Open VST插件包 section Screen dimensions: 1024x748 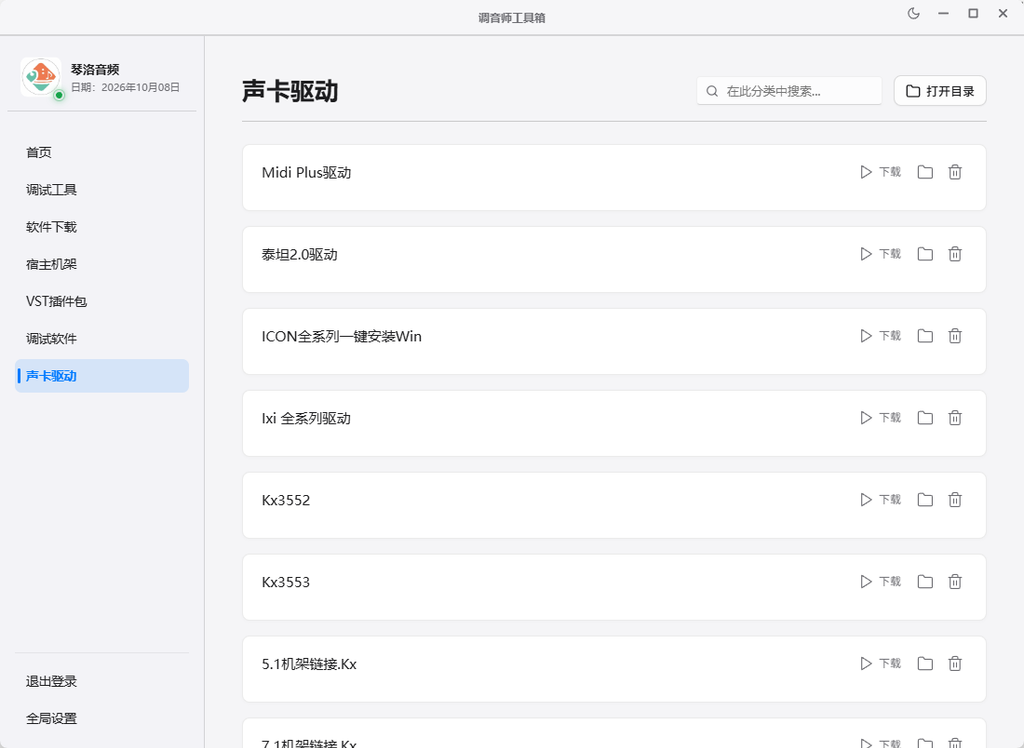coord(102,301)
